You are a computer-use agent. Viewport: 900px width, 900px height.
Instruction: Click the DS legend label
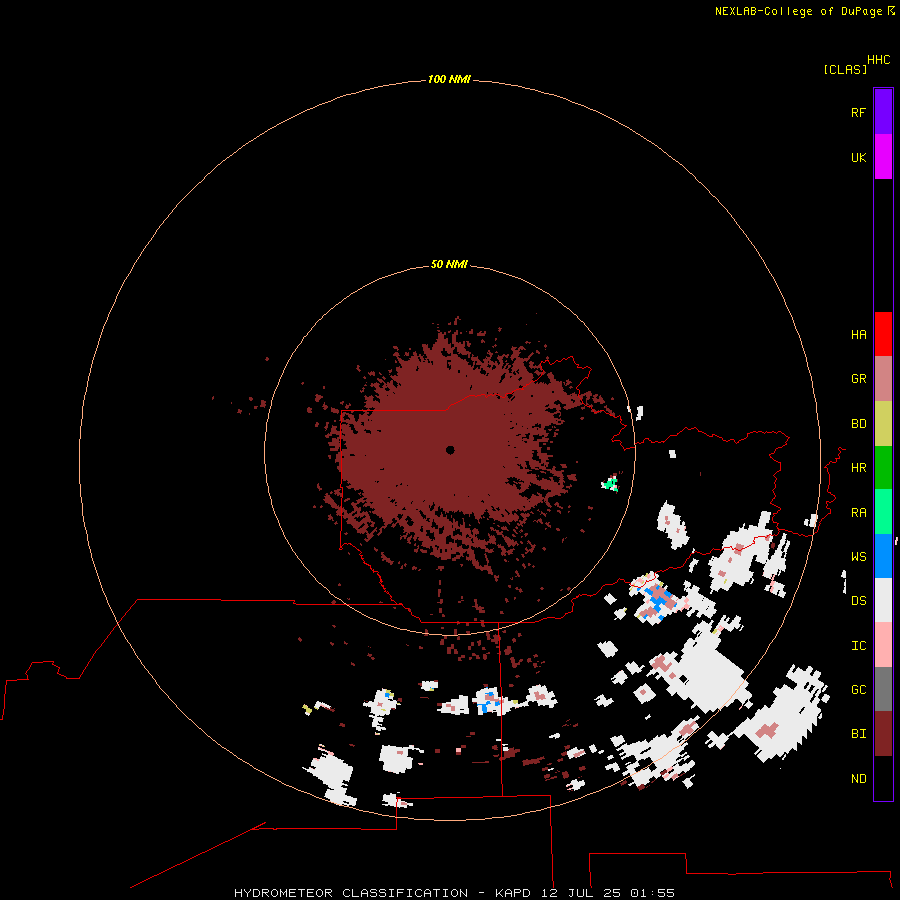pos(858,601)
